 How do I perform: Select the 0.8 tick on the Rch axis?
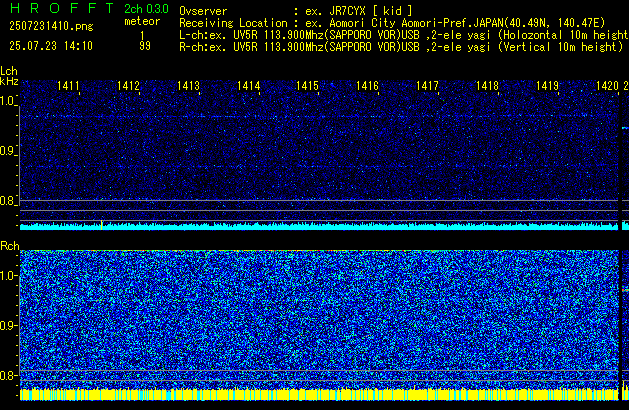click(x=8, y=375)
